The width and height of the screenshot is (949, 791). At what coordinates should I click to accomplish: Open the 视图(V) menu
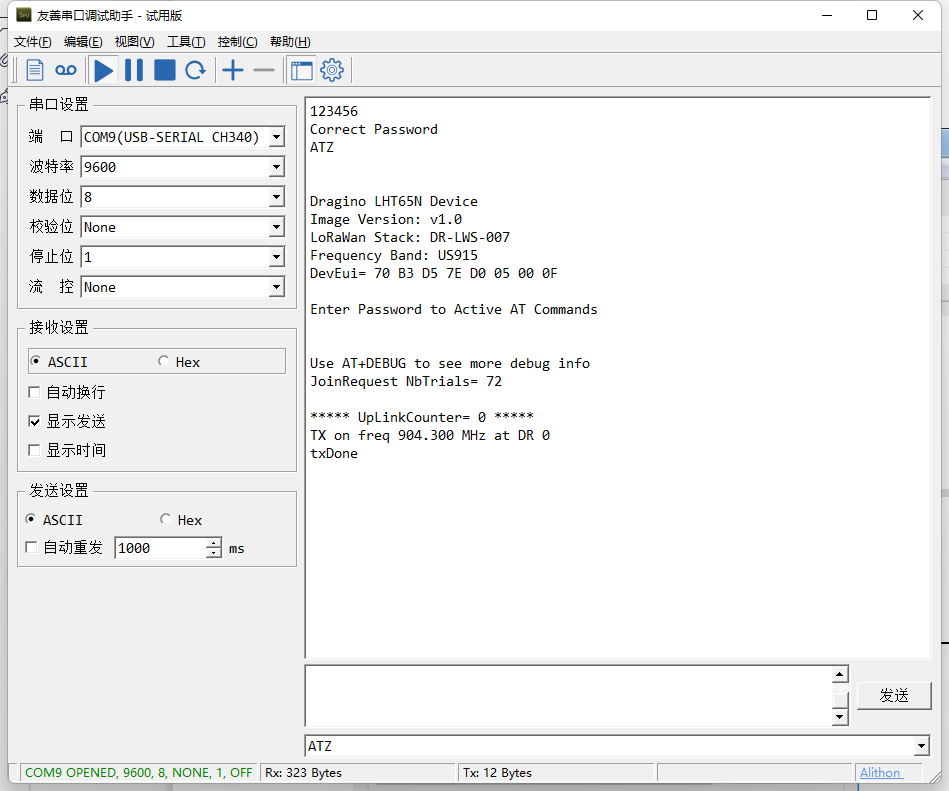click(134, 42)
